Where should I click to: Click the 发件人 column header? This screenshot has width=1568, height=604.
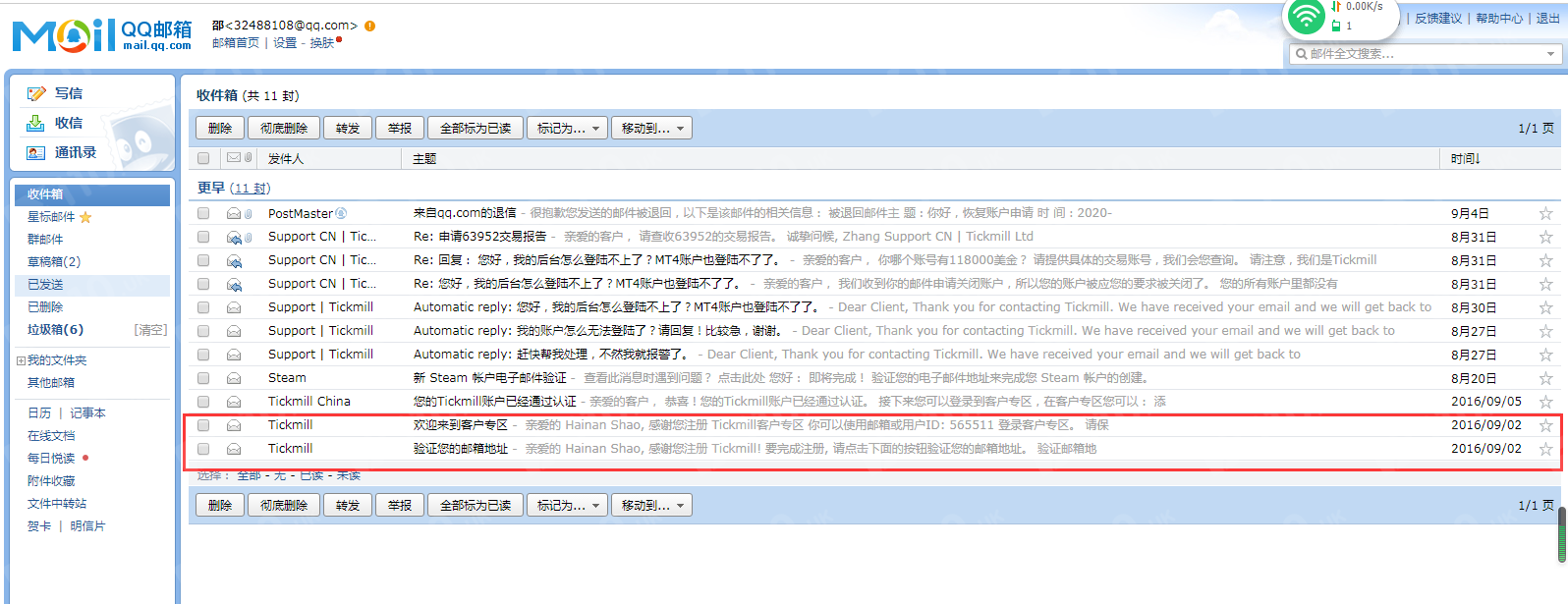(286, 158)
